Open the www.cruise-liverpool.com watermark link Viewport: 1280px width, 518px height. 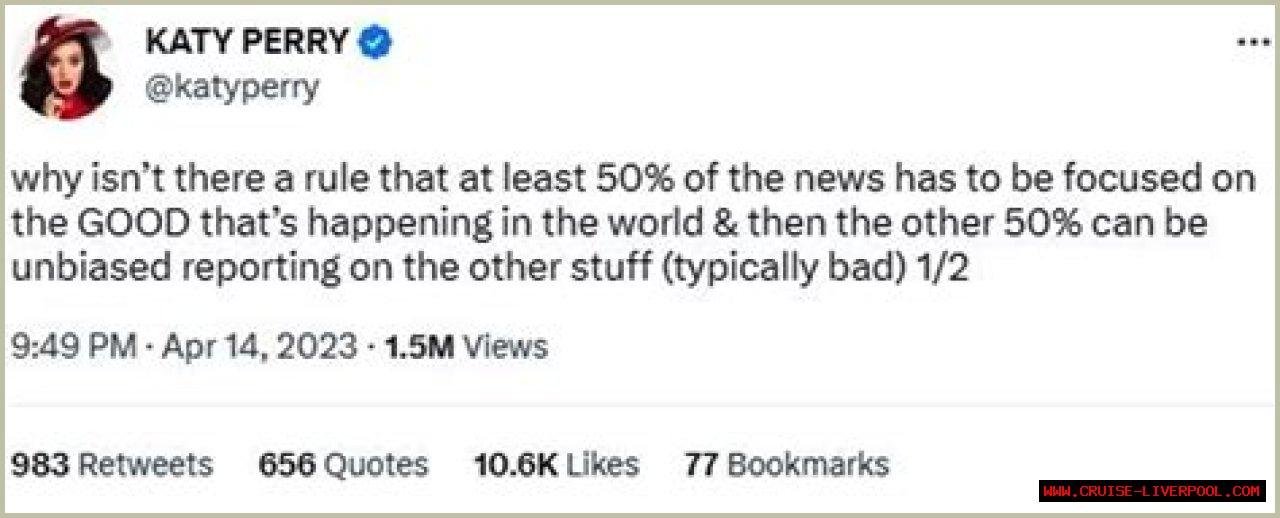click(x=1152, y=491)
